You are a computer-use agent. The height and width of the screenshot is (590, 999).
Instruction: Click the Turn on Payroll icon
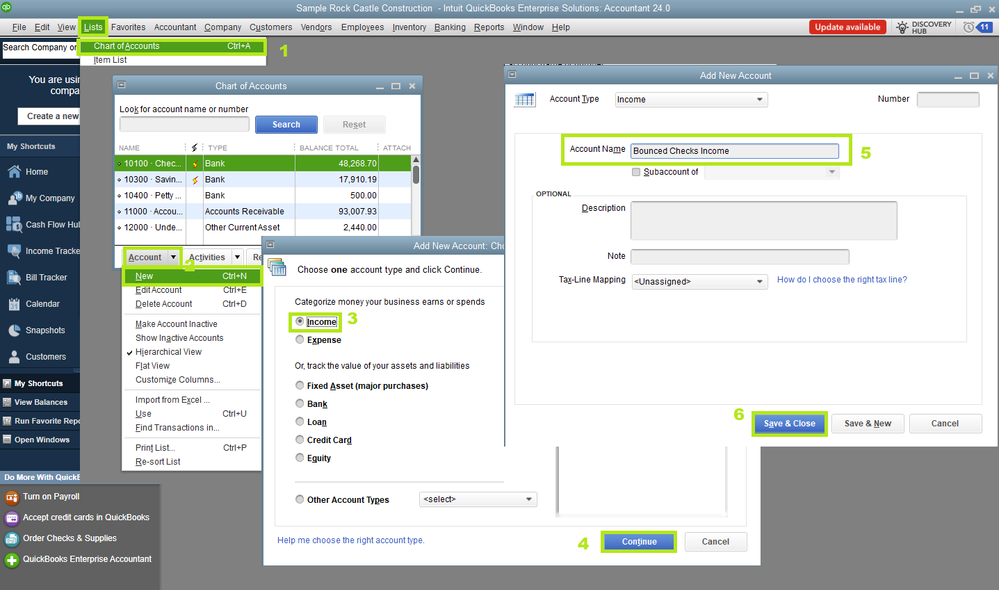point(11,497)
